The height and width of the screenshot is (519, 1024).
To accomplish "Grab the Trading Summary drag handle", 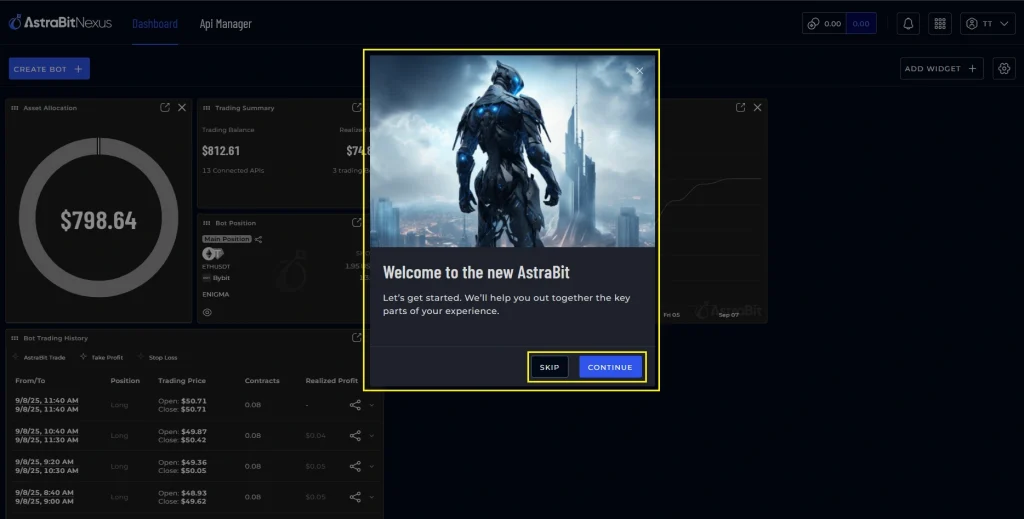I will [206, 108].
